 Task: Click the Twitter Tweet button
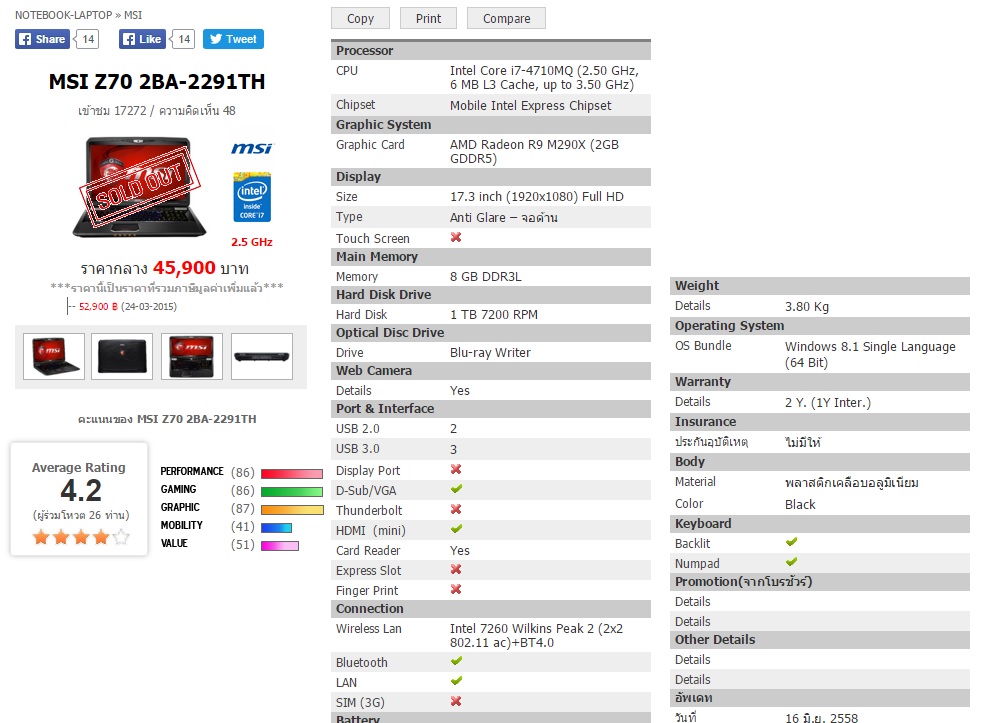[233, 39]
